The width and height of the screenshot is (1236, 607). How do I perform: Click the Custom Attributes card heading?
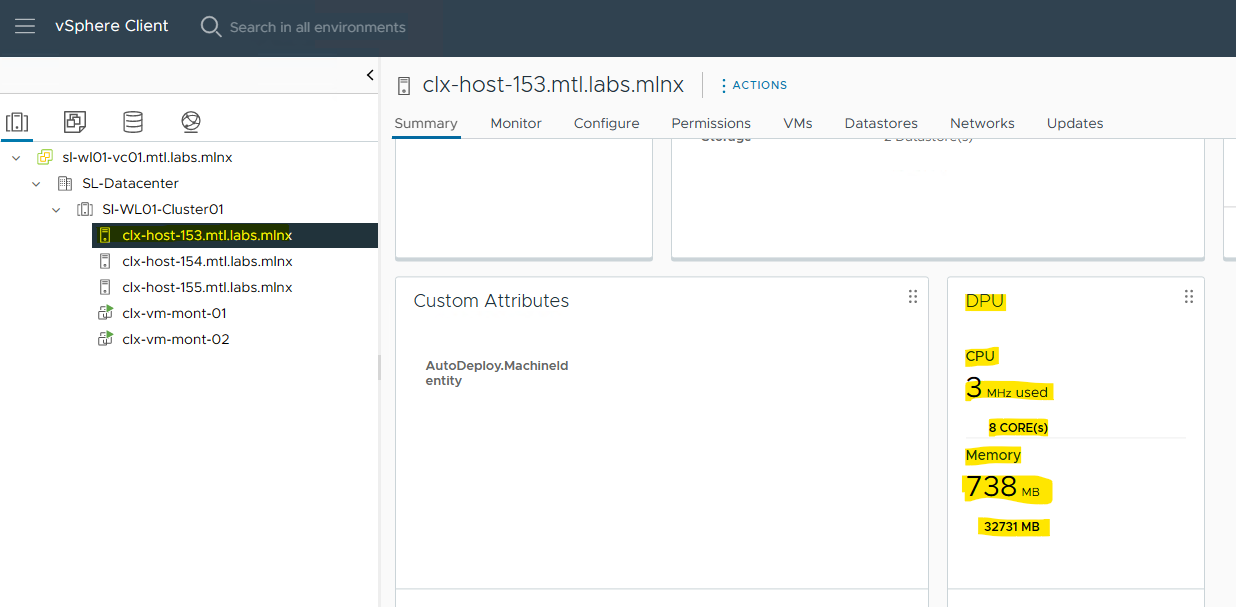coord(491,301)
